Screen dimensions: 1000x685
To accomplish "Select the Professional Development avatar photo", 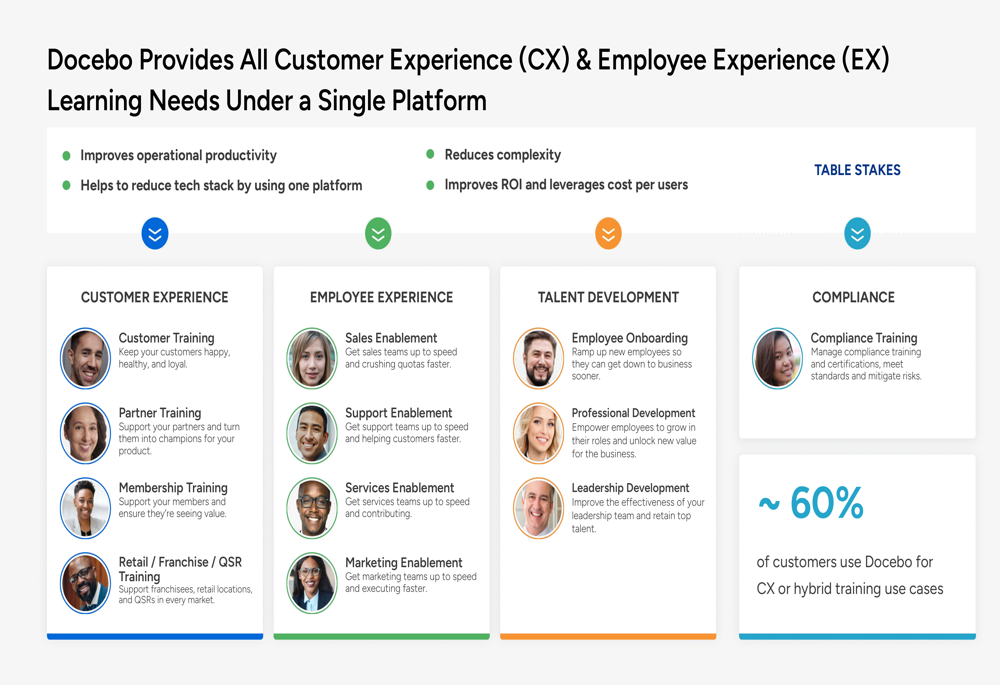I will 539,433.
